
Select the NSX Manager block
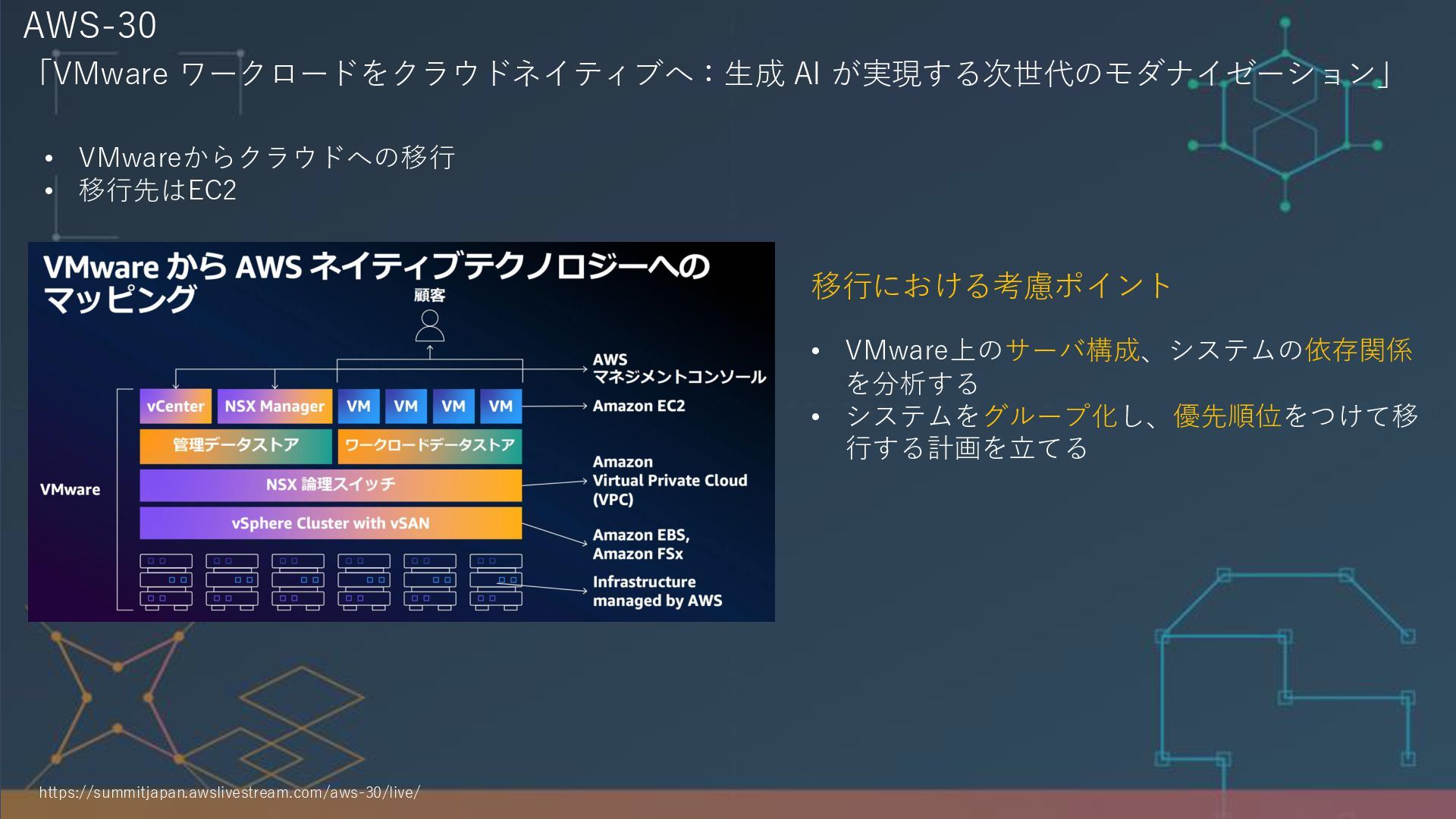tap(275, 406)
